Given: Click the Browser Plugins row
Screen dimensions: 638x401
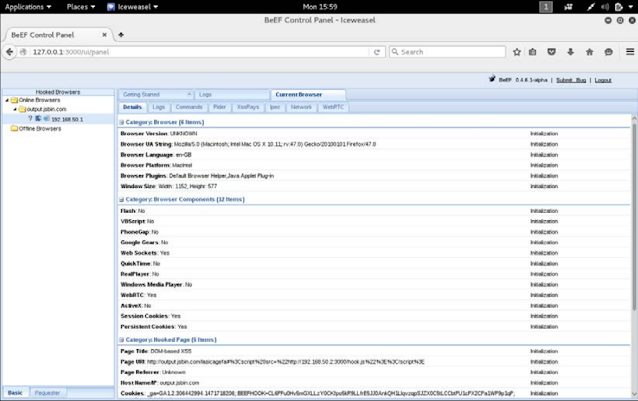Looking at the screenshot, I should [x=374, y=176].
